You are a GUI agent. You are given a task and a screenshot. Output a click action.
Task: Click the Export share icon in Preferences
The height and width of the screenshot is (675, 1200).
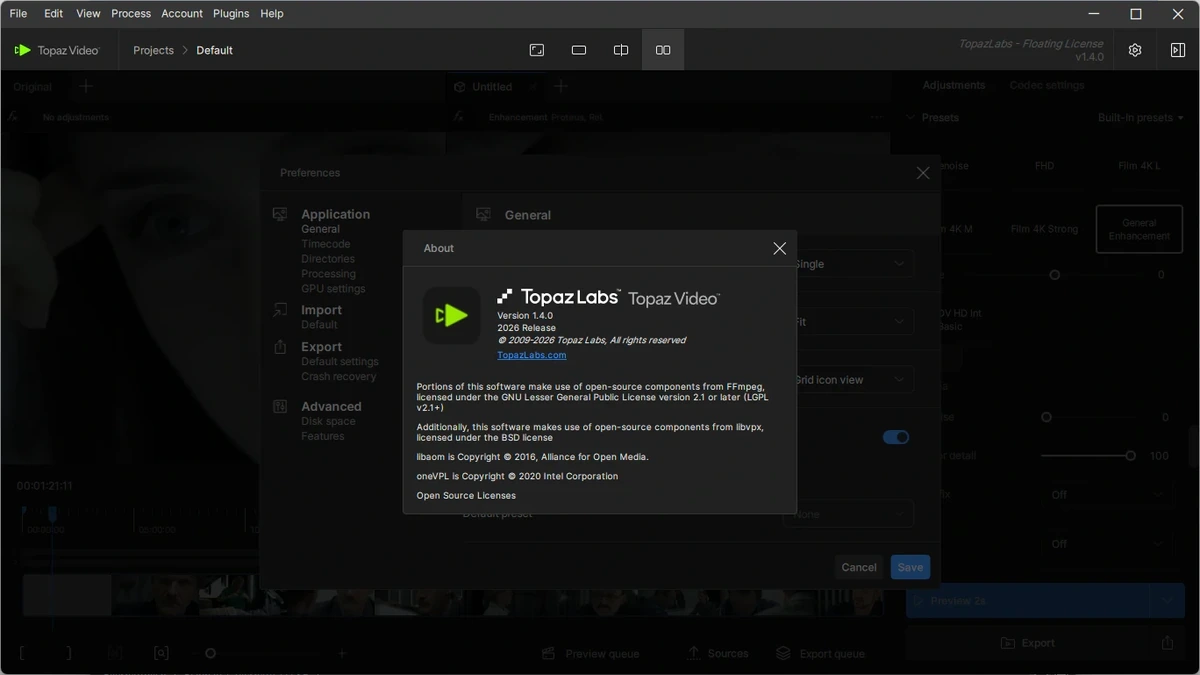280,347
